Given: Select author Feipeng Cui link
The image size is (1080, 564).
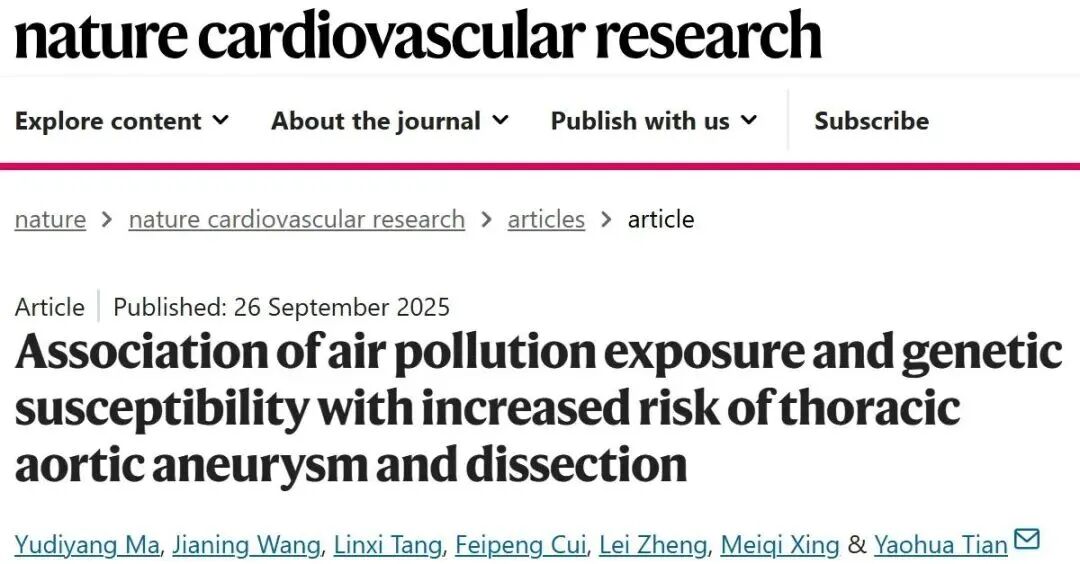Looking at the screenshot, I should 520,545.
